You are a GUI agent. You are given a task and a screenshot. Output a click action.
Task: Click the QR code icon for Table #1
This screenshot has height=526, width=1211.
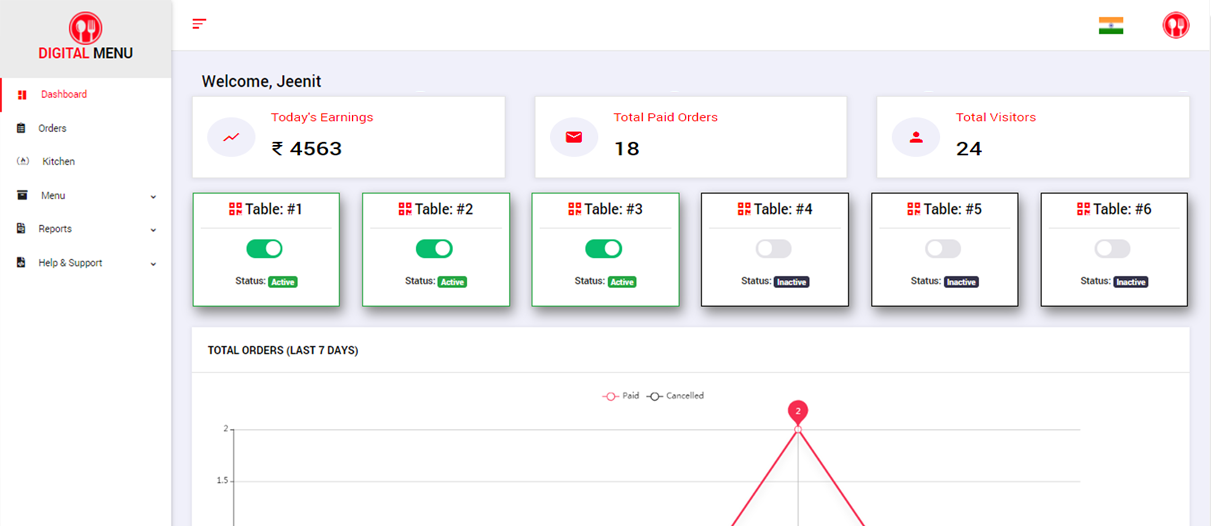click(x=235, y=209)
